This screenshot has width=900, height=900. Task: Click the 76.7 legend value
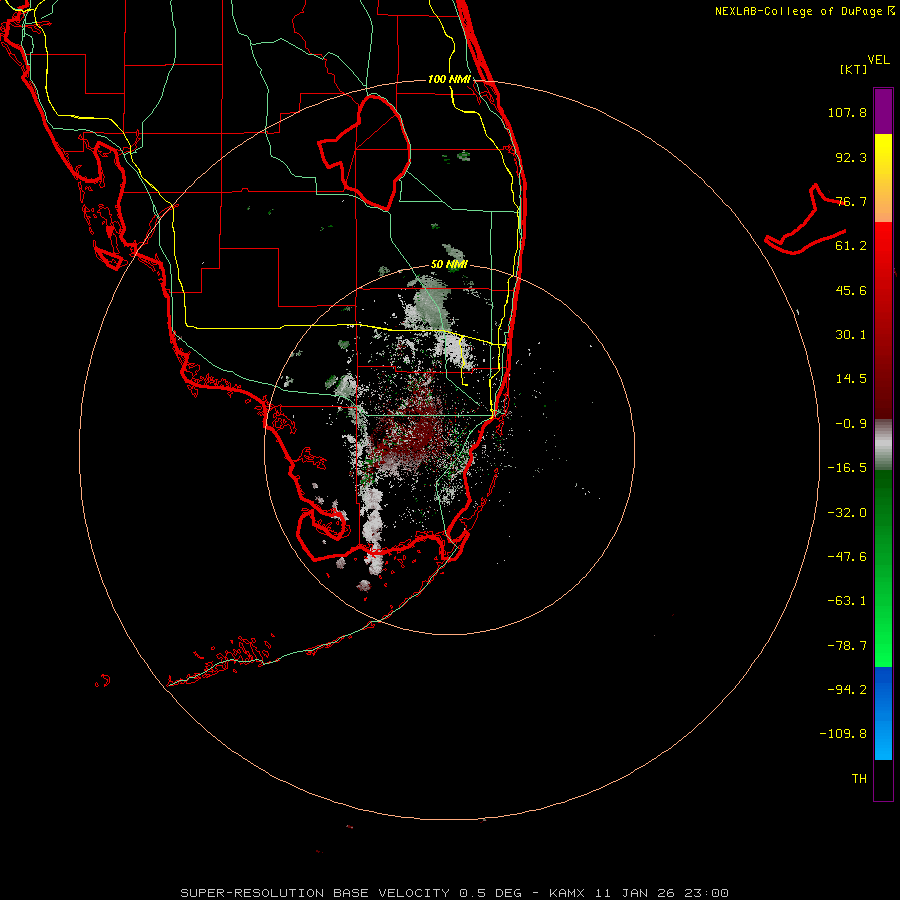[851, 201]
